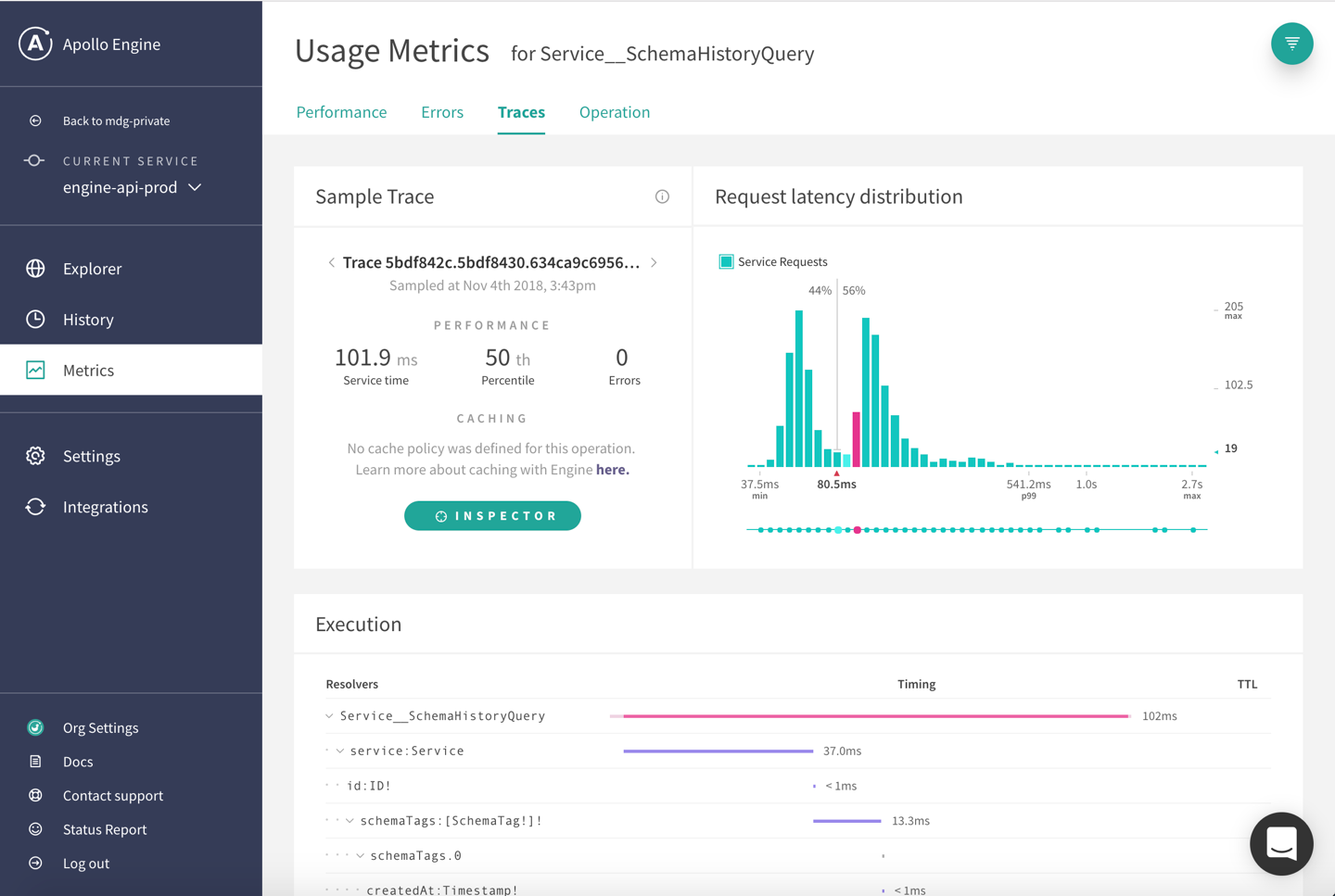This screenshot has height=896, width=1335.
Task: Select the pink dot on trace timeline
Action: 858,530
